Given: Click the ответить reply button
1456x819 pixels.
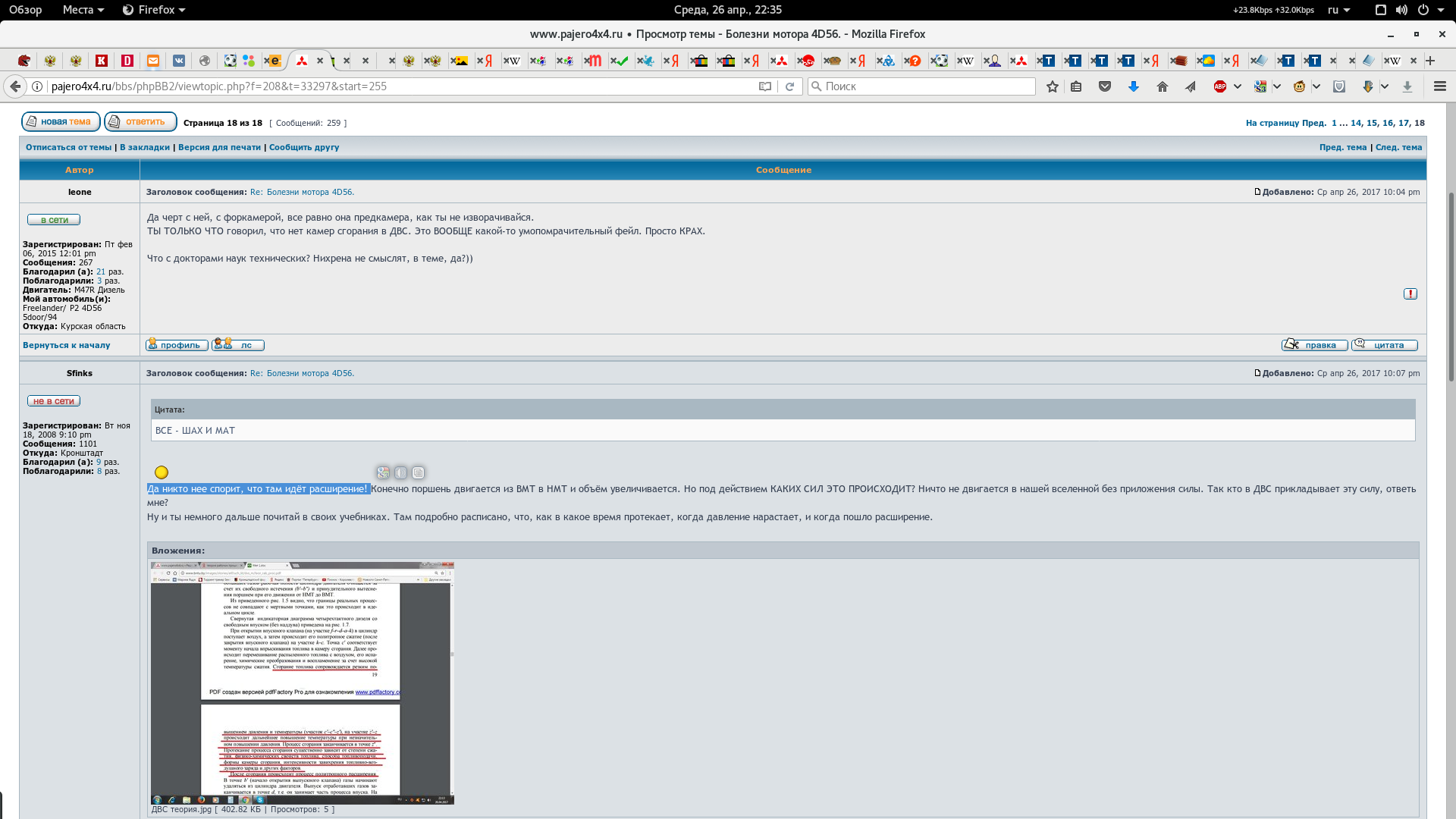Looking at the screenshot, I should [x=140, y=121].
